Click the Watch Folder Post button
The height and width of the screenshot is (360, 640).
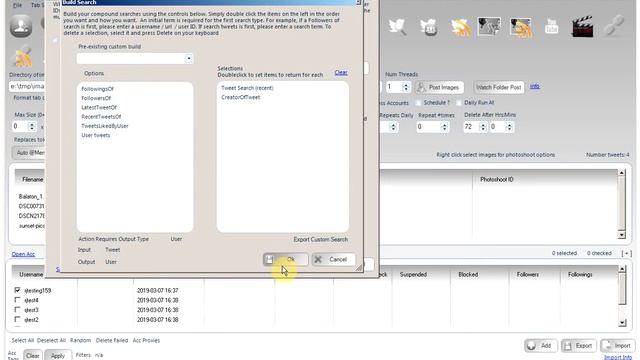pos(499,87)
